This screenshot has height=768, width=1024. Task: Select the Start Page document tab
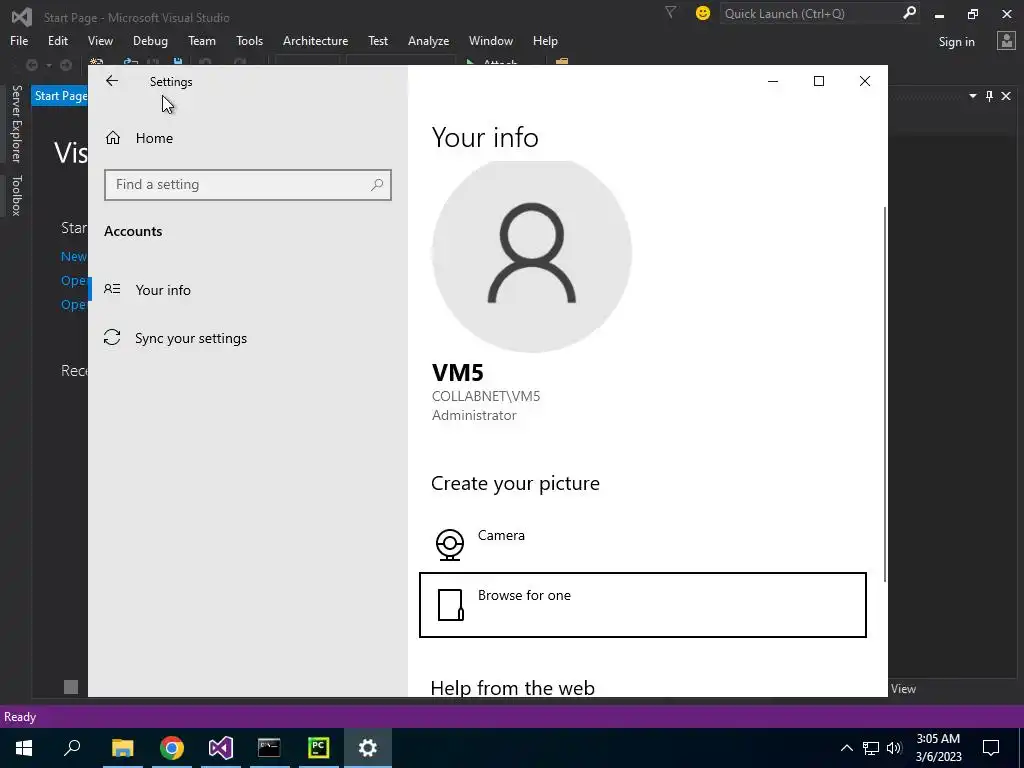[60, 96]
